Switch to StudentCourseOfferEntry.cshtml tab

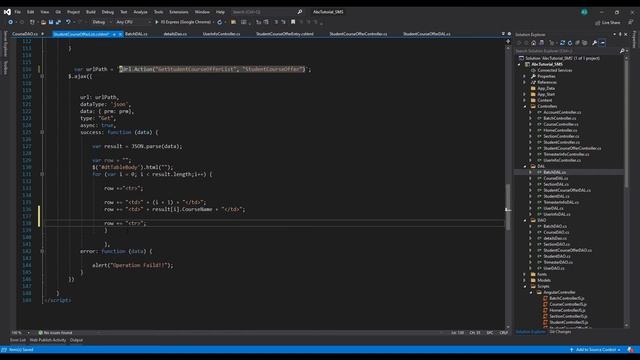pyautogui.click(x=284, y=34)
